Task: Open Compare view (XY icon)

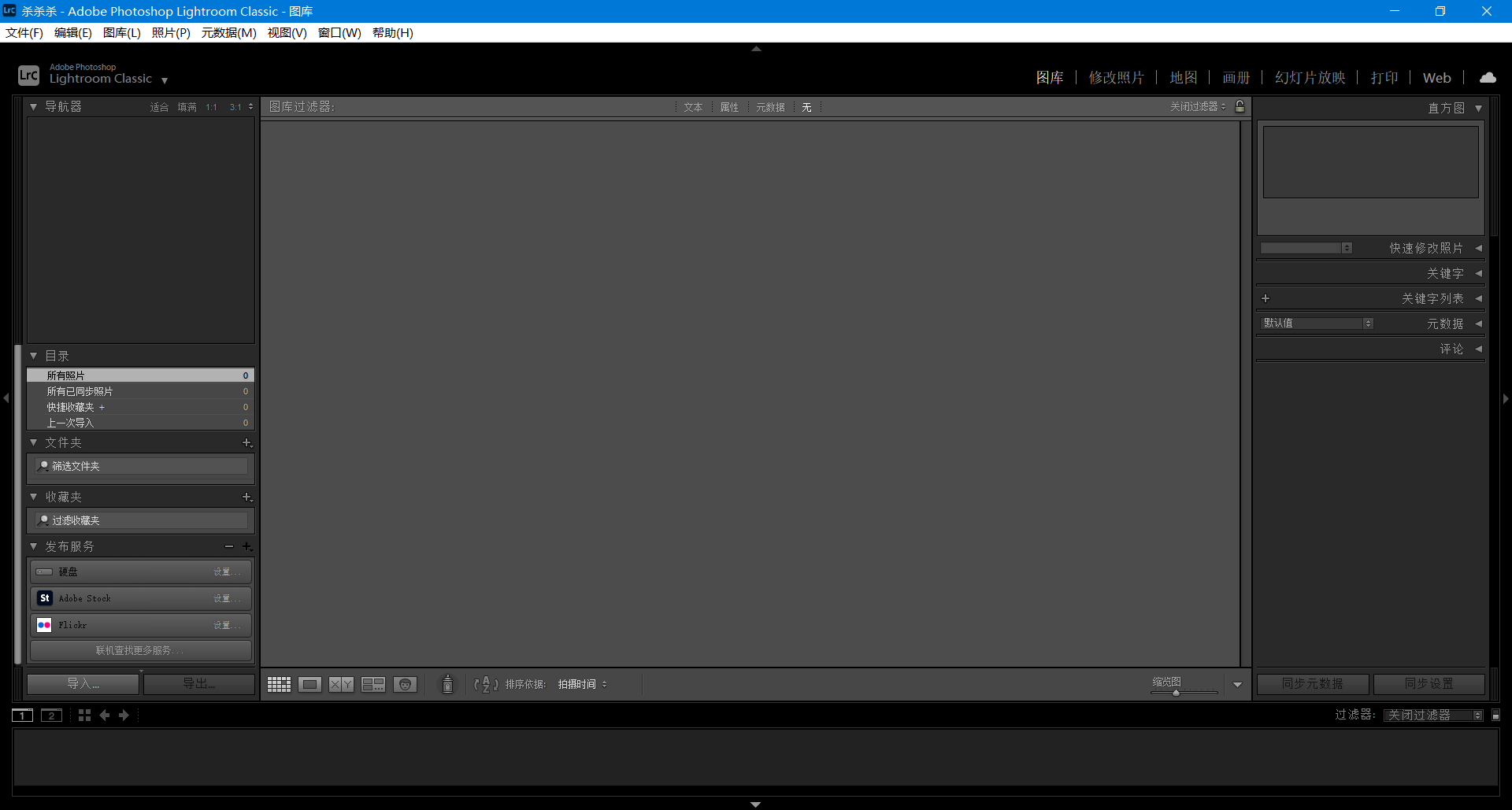Action: [x=341, y=684]
